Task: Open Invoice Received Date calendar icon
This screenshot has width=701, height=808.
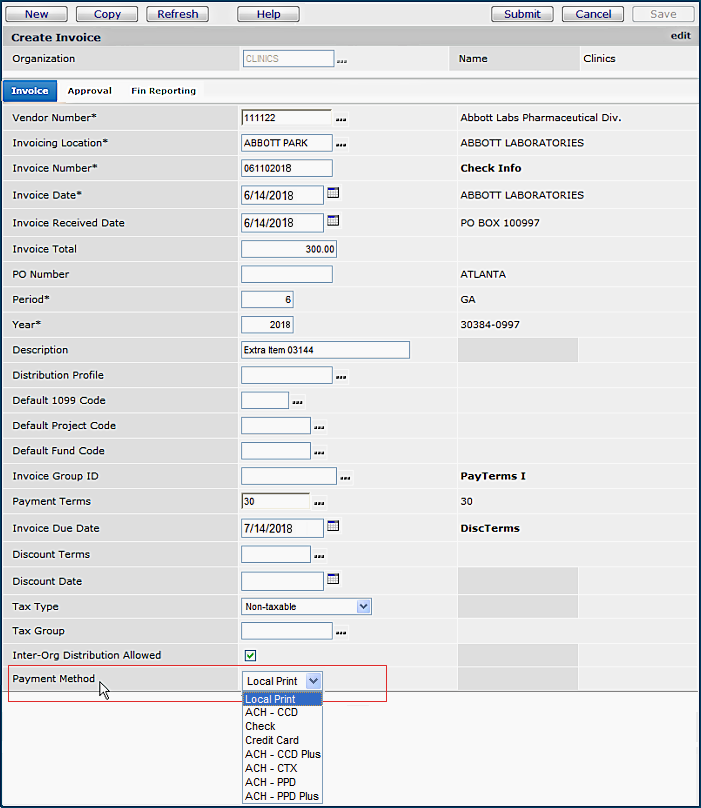Action: (x=334, y=221)
